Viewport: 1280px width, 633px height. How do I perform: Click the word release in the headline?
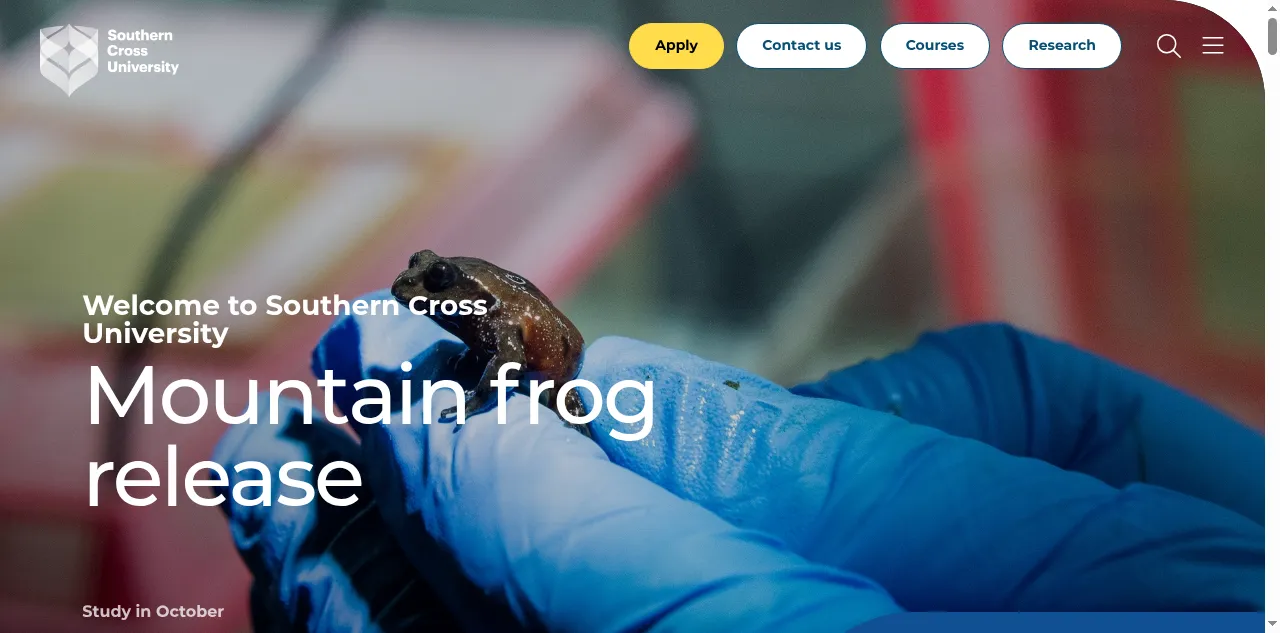click(223, 478)
